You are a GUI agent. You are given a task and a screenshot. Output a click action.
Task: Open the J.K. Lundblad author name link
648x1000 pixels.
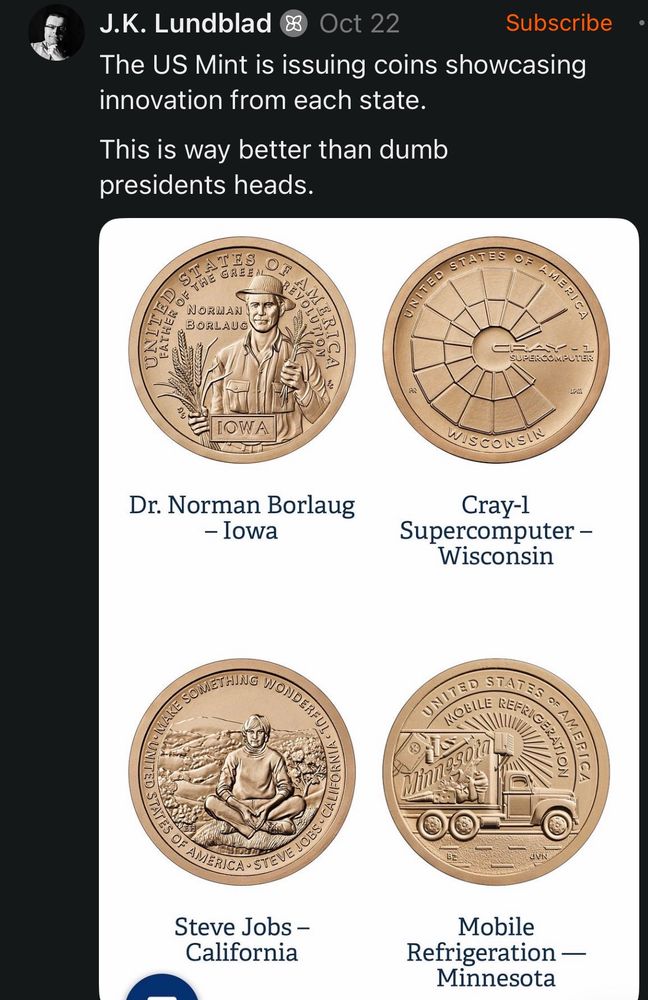tap(185, 23)
